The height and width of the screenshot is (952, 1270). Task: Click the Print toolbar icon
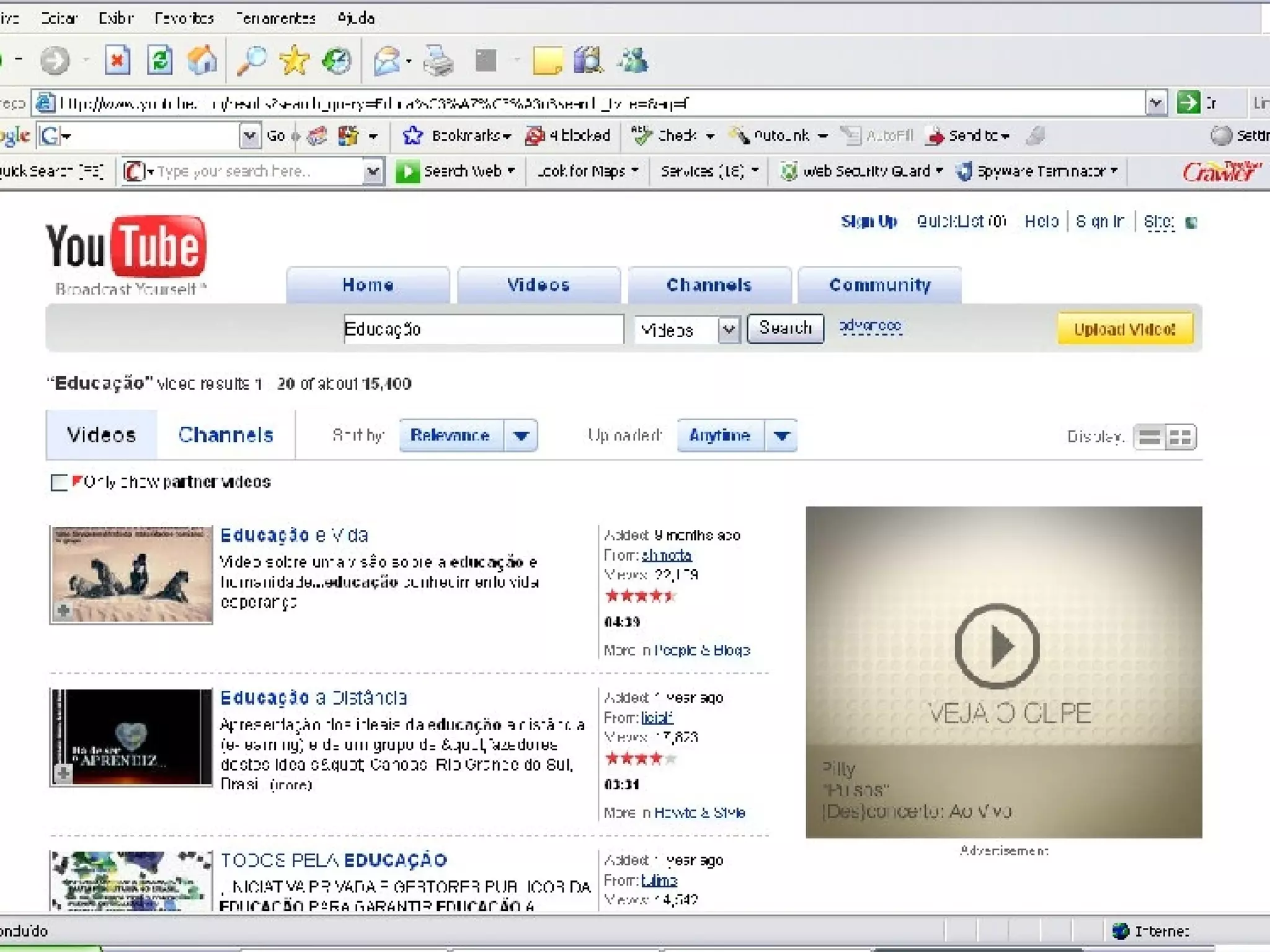pyautogui.click(x=438, y=61)
